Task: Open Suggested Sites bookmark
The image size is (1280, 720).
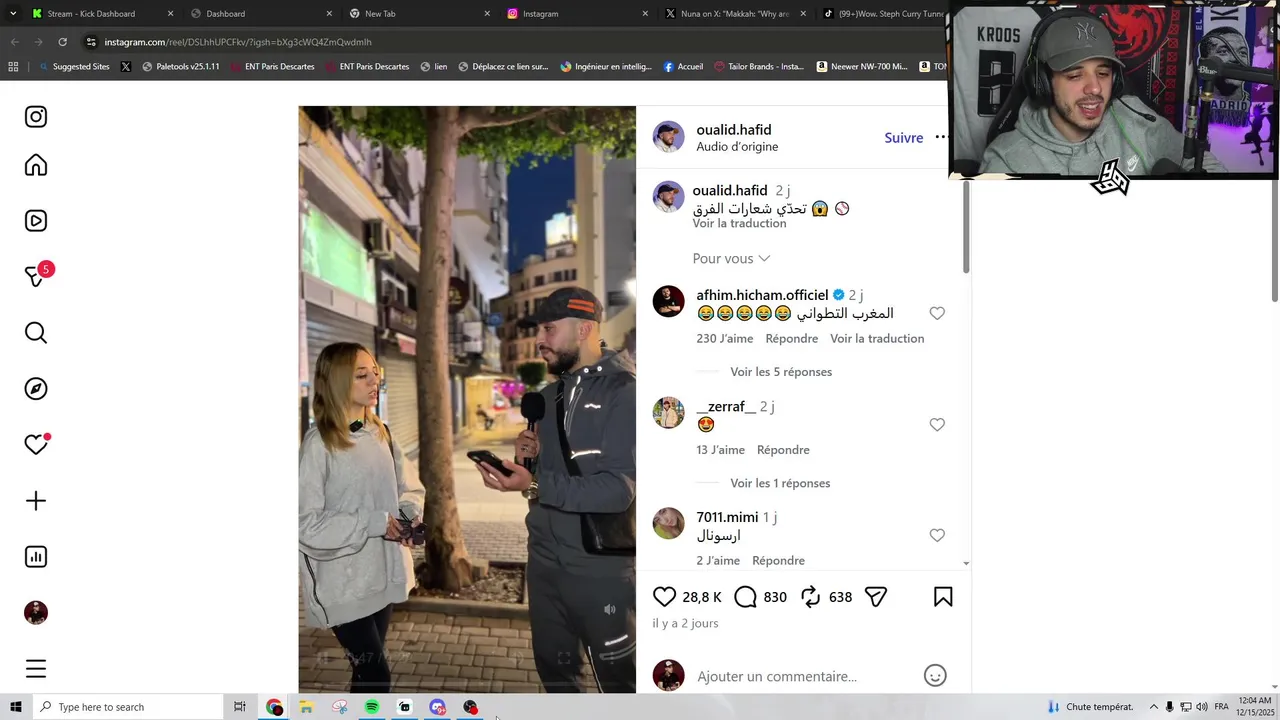Action: click(x=73, y=67)
